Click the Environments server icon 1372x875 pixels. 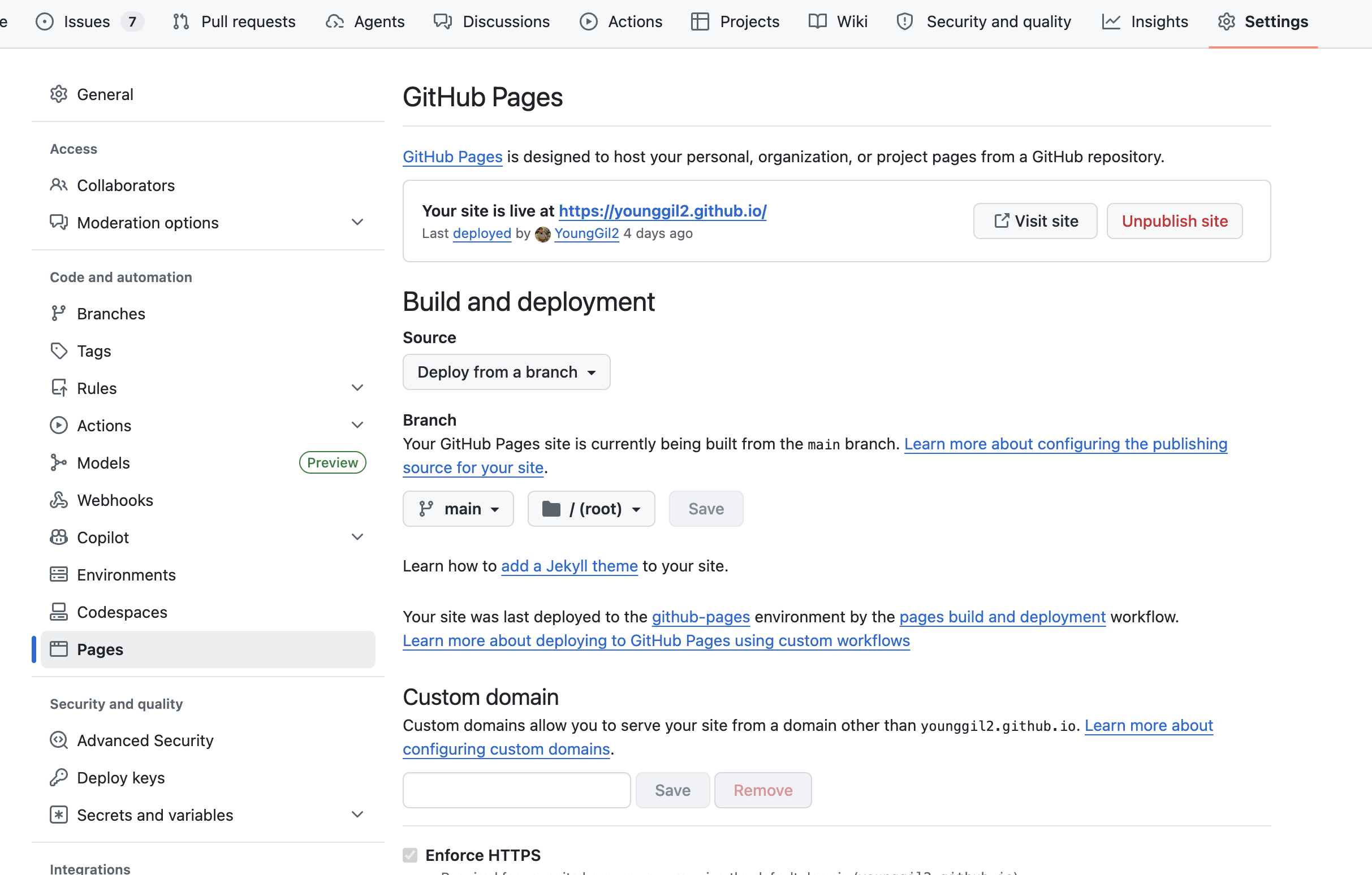coord(59,574)
